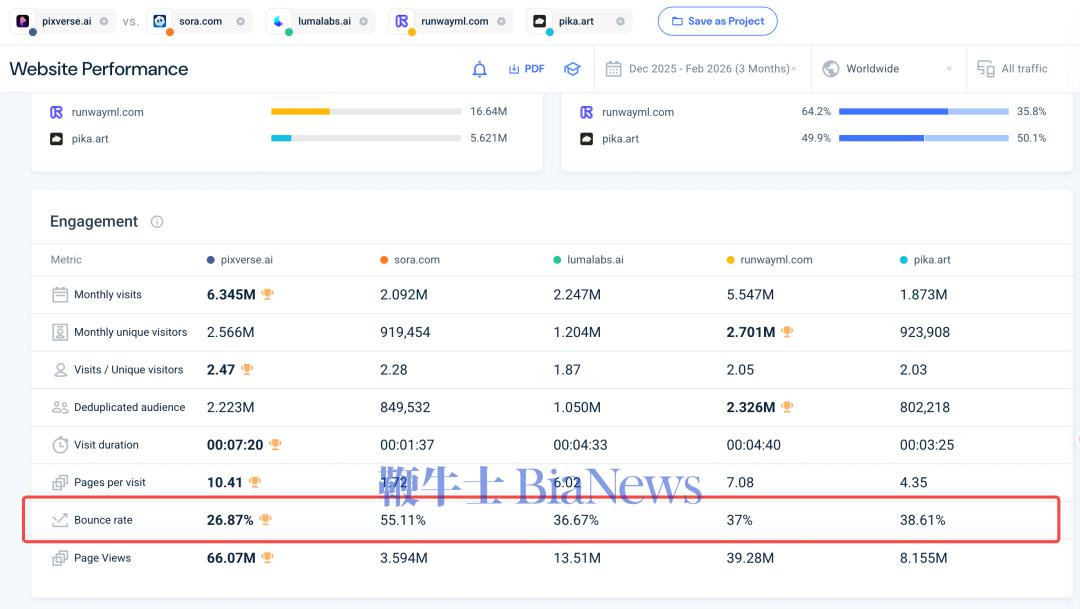1080x609 pixels.
Task: Expand the Worldwide country dropdown
Action: click(x=885, y=69)
